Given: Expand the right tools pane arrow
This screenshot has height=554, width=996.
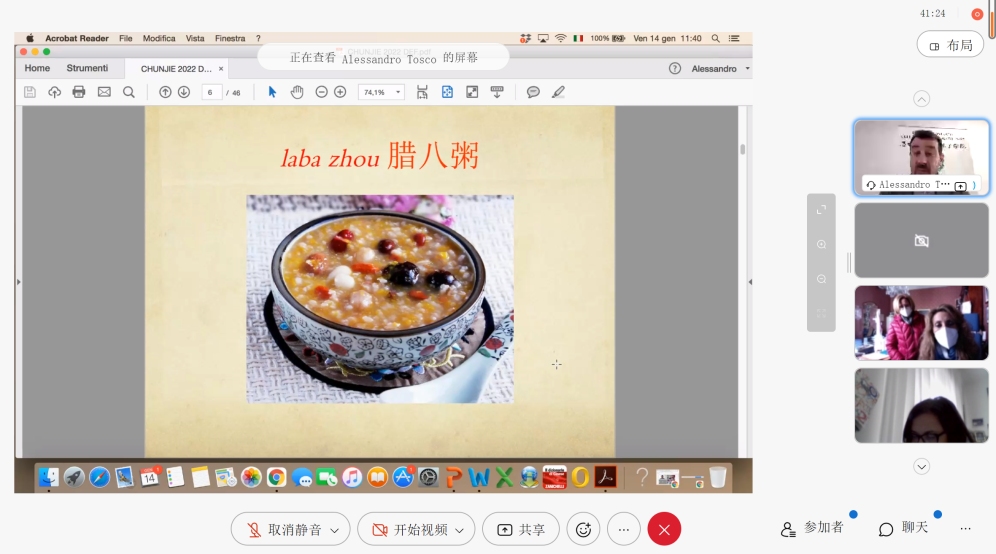Looking at the screenshot, I should point(750,282).
